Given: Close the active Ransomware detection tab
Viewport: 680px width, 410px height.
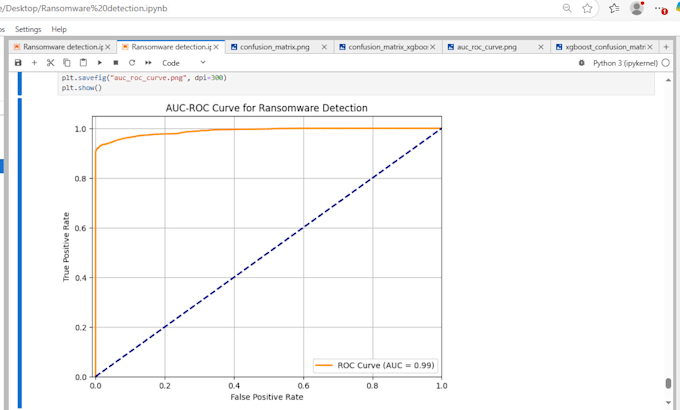Looking at the screenshot, I should pyautogui.click(x=216, y=47).
